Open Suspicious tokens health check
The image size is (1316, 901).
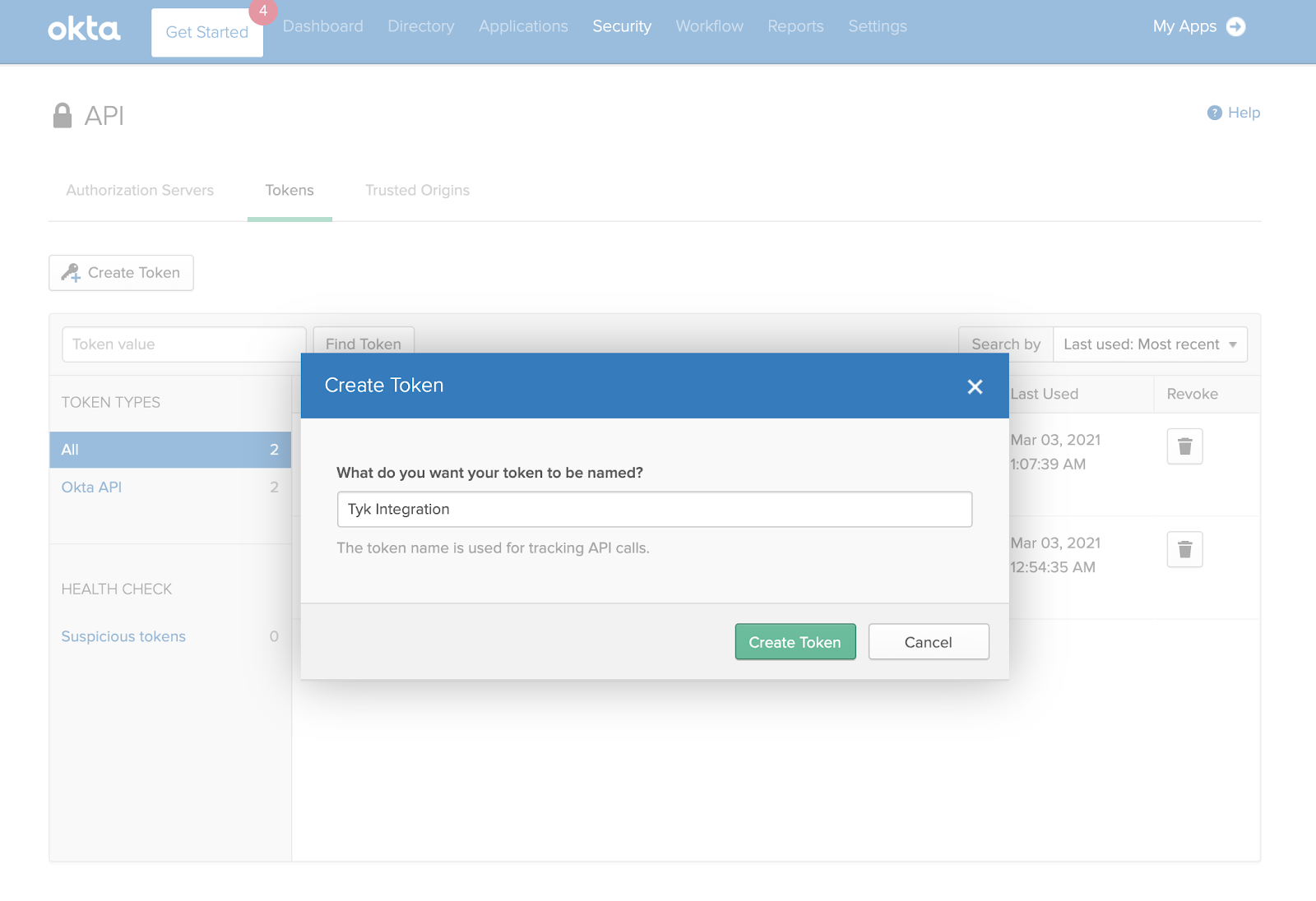pyautogui.click(x=123, y=636)
